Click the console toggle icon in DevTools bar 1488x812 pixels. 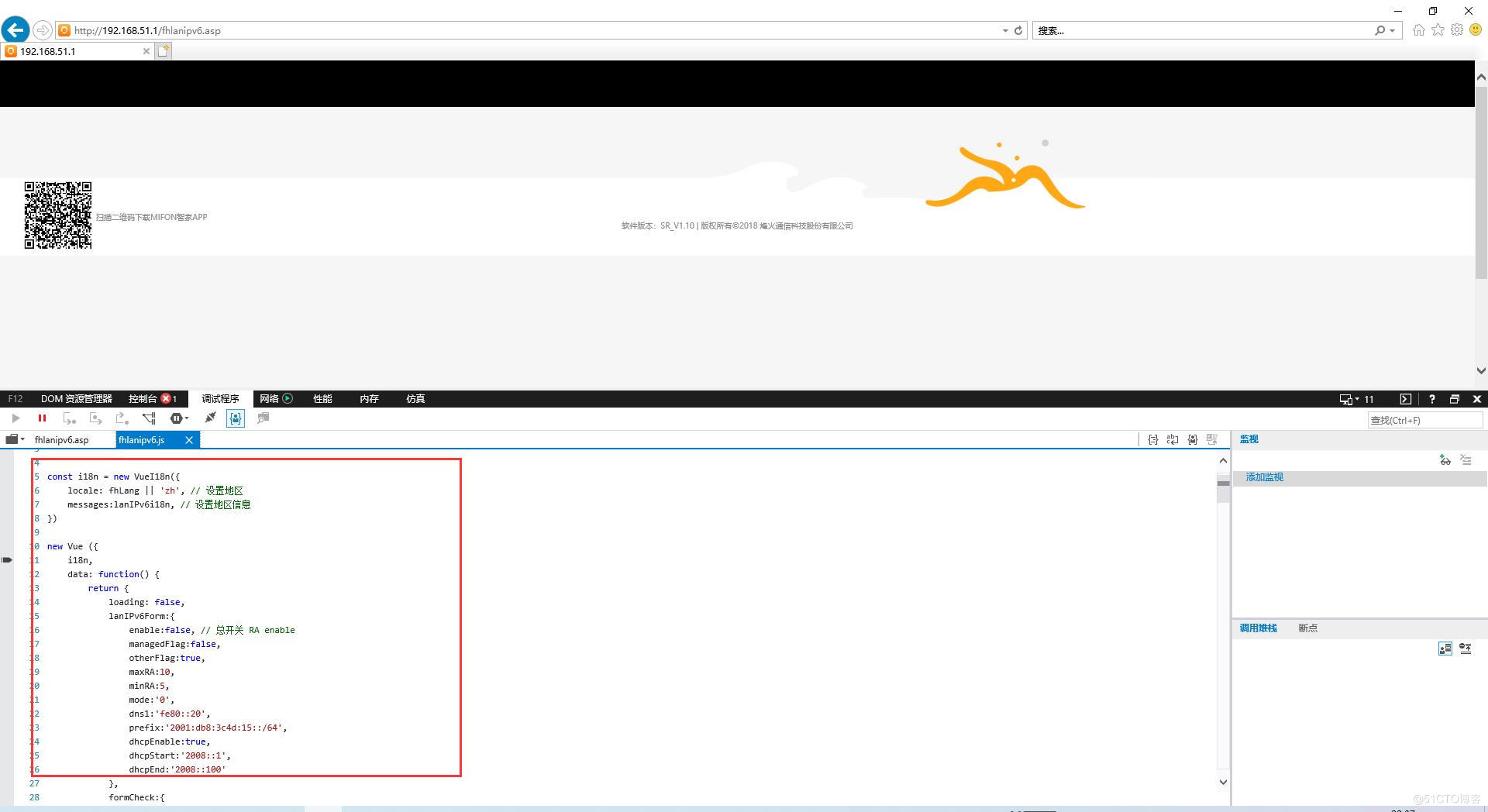(x=1405, y=399)
